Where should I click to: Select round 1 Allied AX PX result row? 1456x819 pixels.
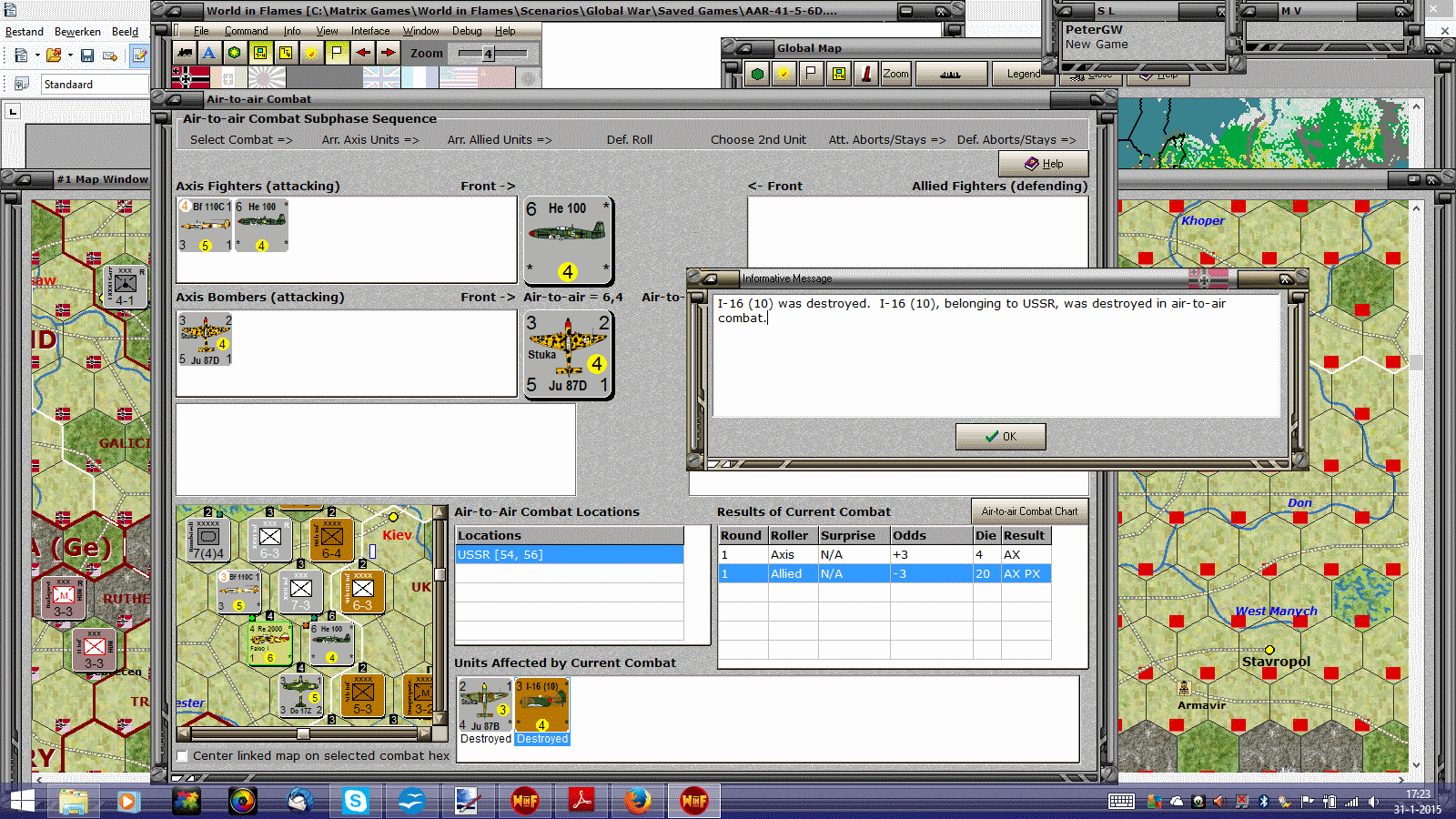tap(885, 573)
